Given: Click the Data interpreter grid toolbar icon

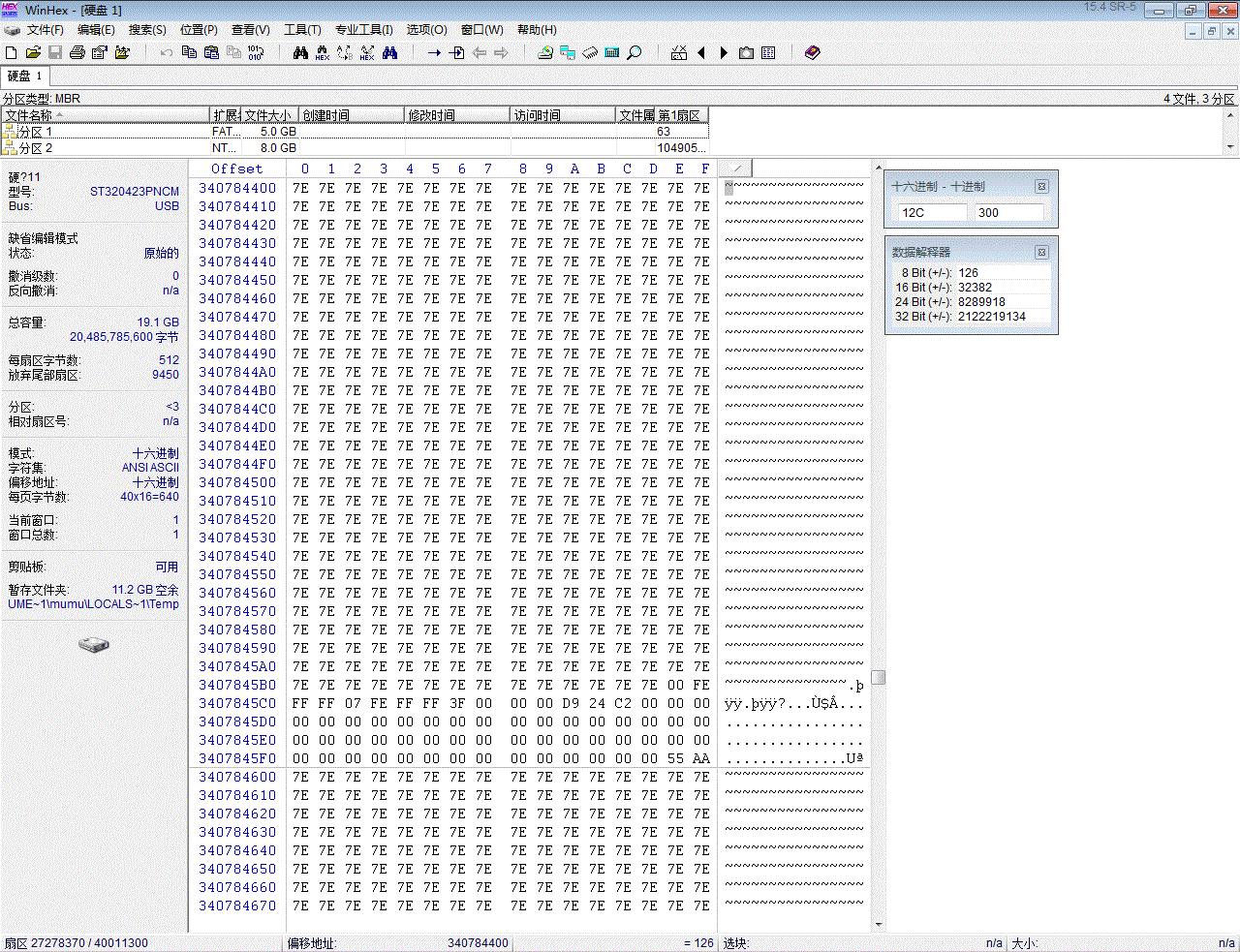Looking at the screenshot, I should coord(768,52).
